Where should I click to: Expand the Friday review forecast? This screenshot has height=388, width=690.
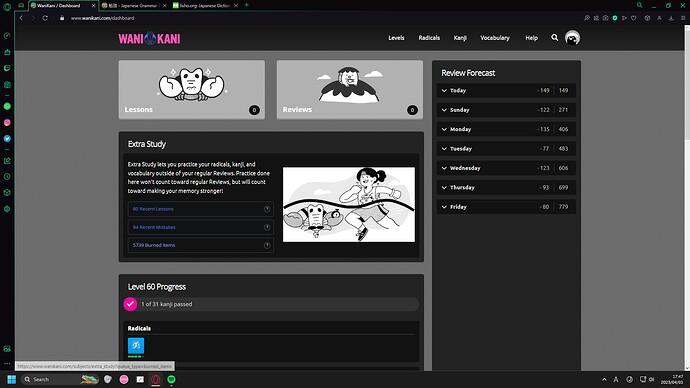506,207
